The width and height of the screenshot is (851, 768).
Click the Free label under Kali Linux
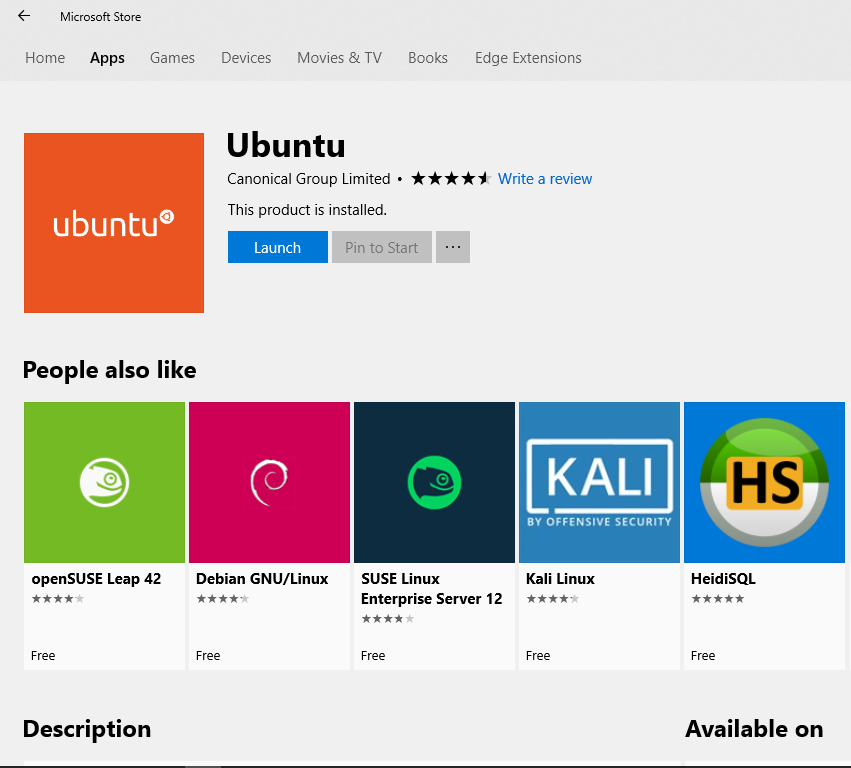click(x=537, y=655)
